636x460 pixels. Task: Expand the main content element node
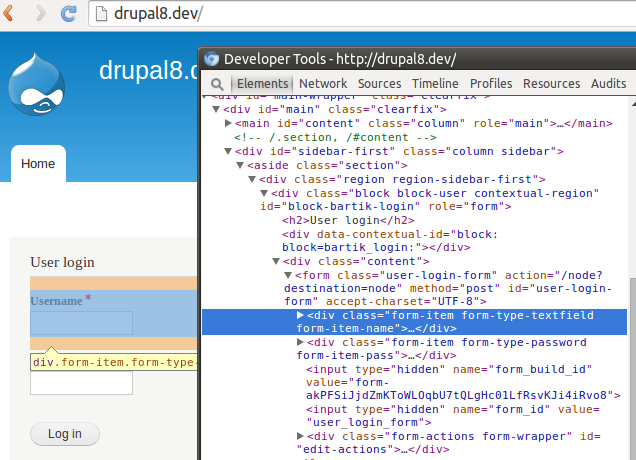[x=227, y=123]
